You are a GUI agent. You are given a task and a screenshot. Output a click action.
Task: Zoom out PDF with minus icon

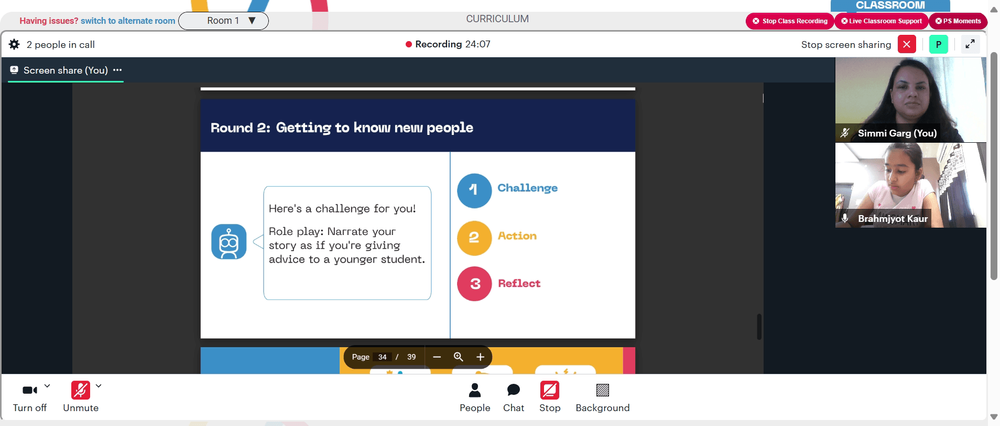tap(437, 357)
